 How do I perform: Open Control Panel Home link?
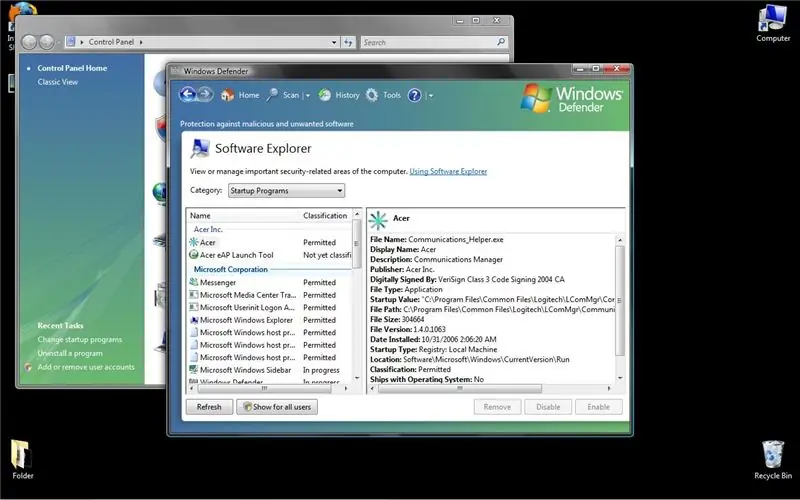72,68
